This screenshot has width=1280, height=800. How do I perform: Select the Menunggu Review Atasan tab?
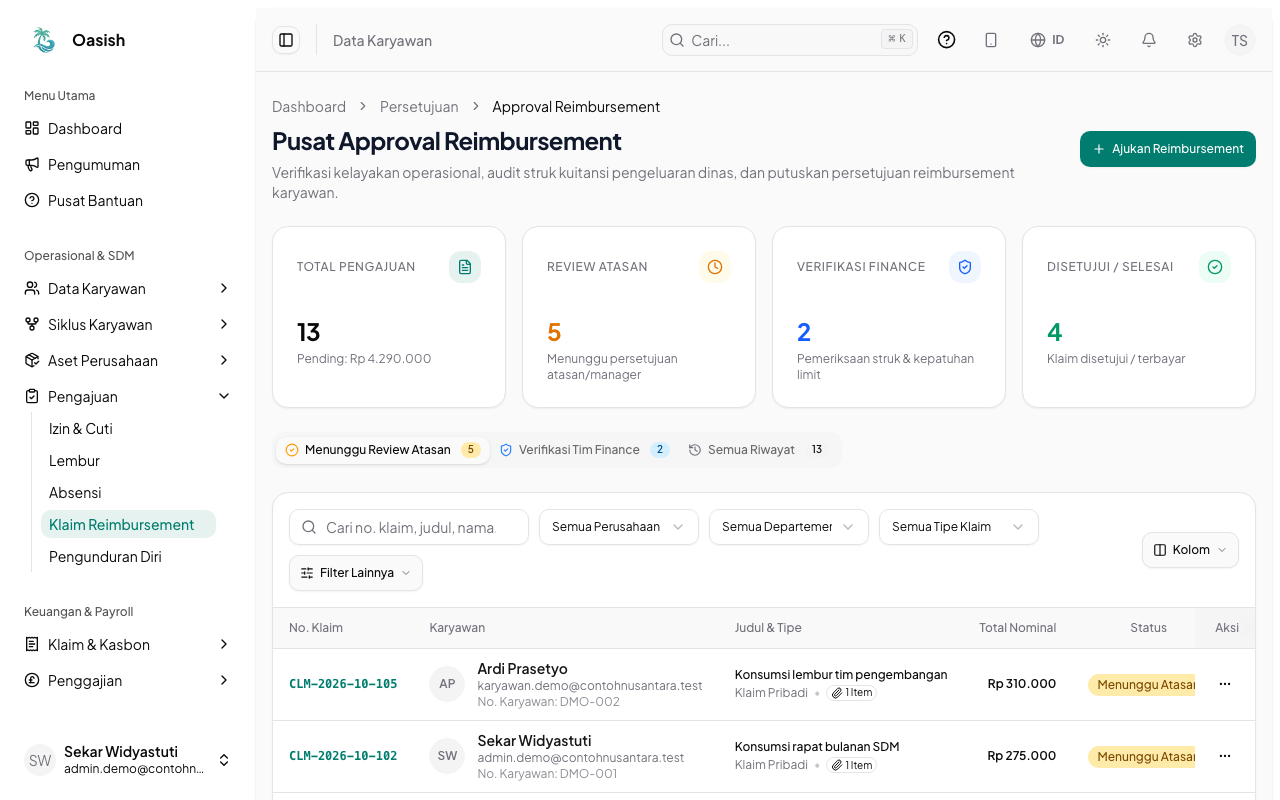[x=382, y=450]
